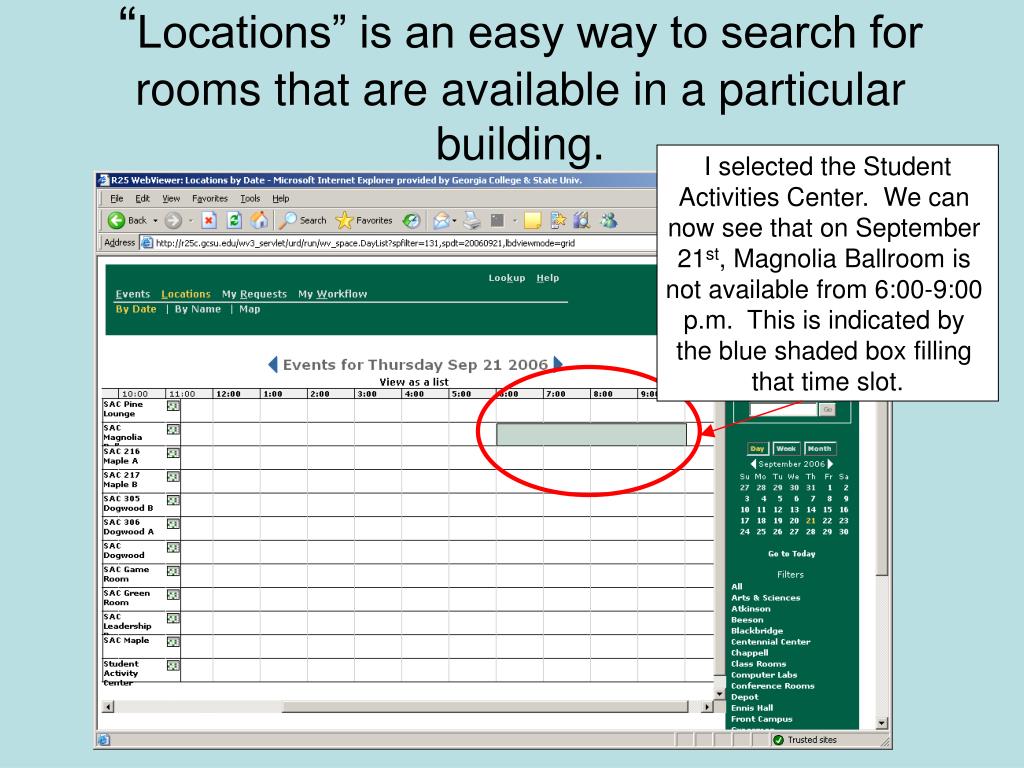Go to the Home page icon

click(259, 220)
